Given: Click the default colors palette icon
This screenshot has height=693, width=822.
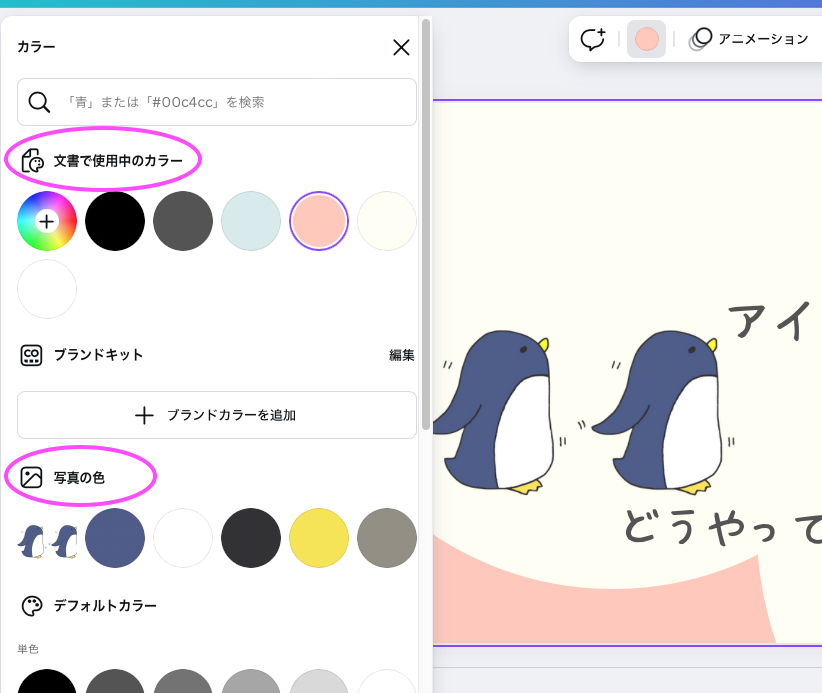Looking at the screenshot, I should tap(31, 606).
